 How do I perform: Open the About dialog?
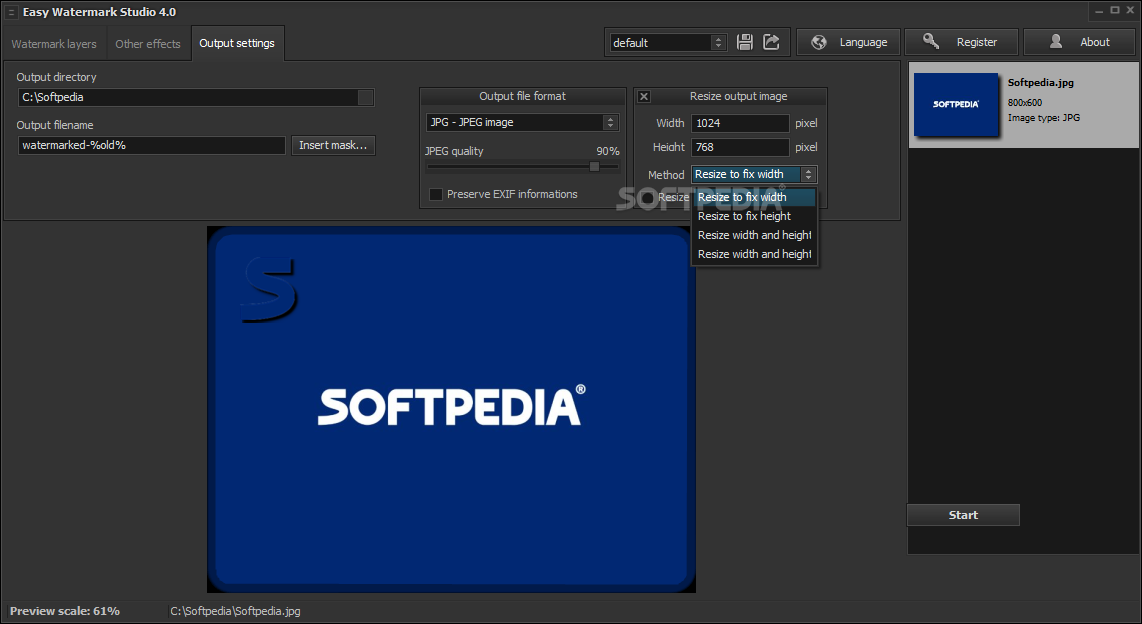pos(1079,42)
